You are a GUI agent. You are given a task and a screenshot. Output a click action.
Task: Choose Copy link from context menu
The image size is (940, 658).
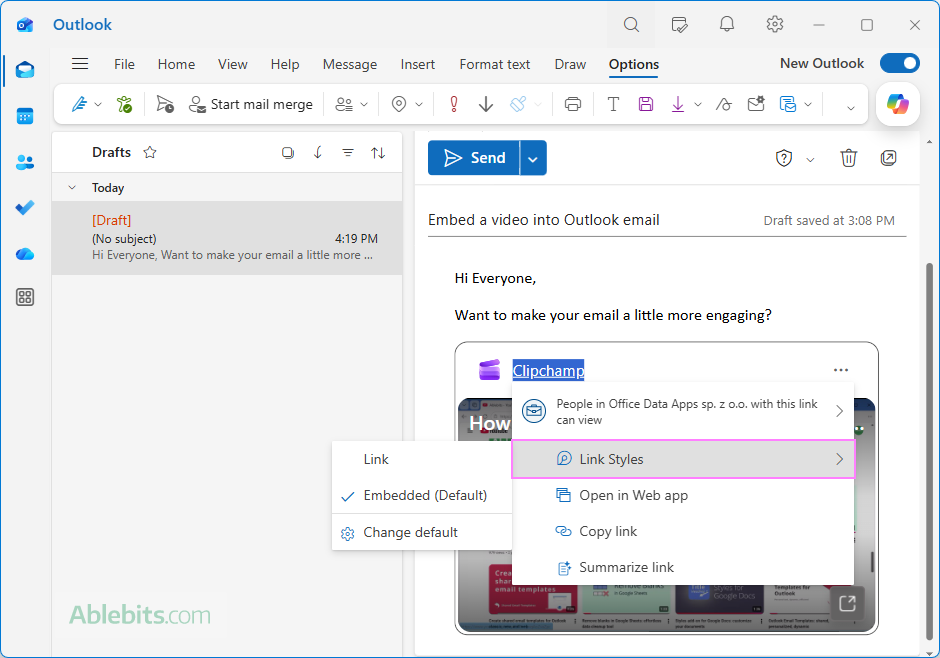(x=683, y=532)
